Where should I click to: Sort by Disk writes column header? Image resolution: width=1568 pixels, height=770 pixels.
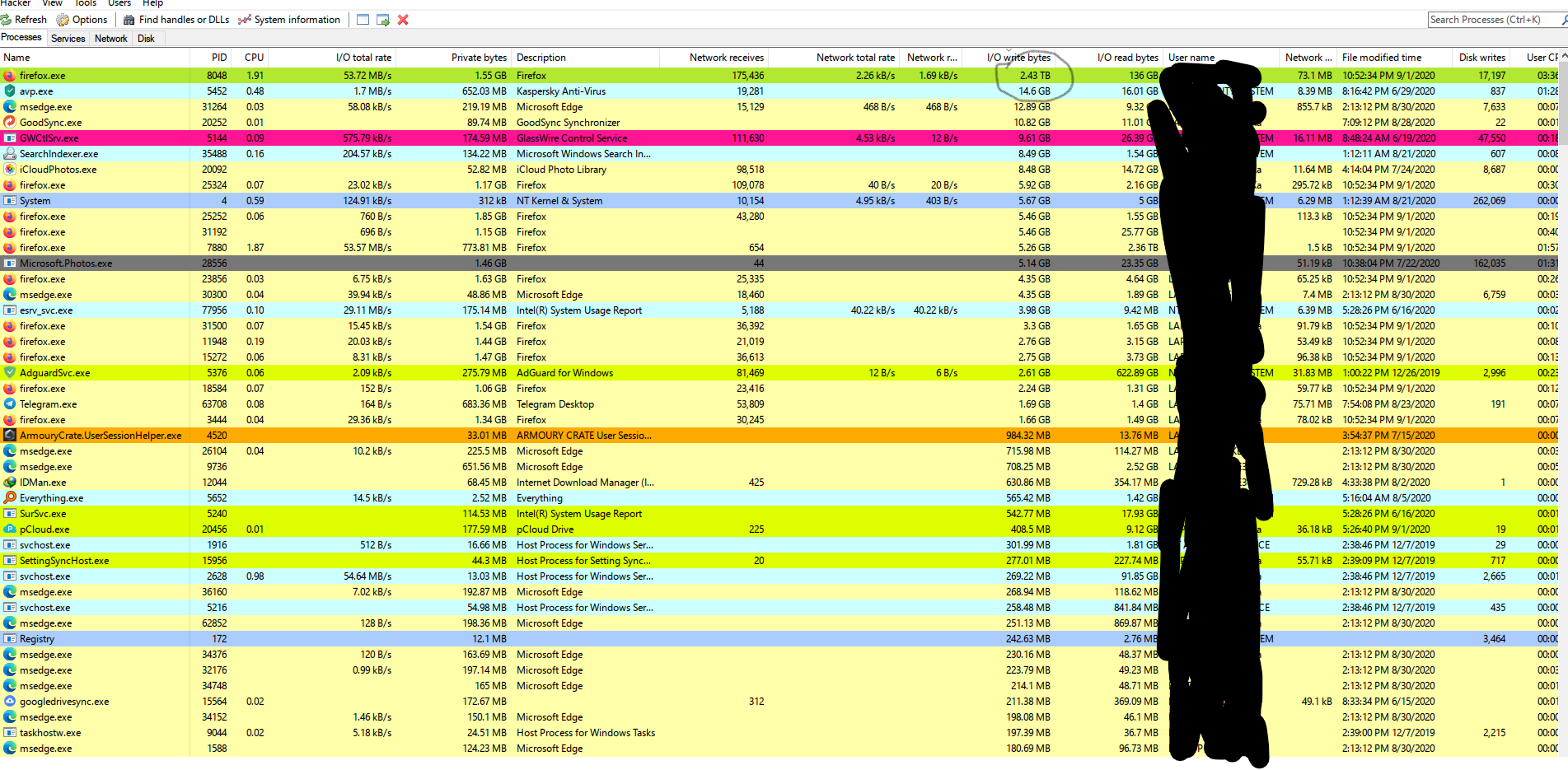(x=1481, y=58)
